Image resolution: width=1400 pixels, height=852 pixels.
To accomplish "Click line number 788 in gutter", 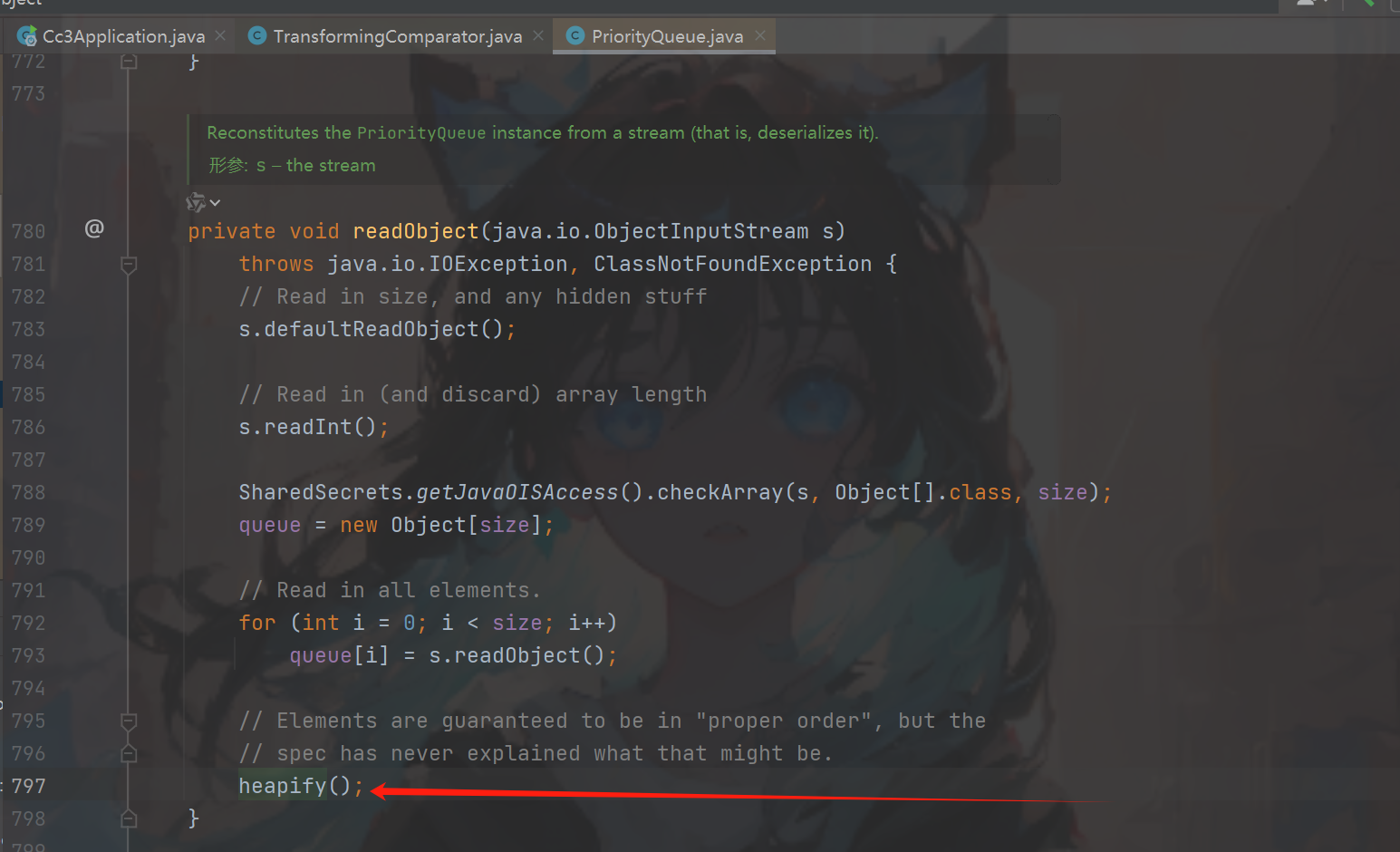I will pyautogui.click(x=28, y=492).
